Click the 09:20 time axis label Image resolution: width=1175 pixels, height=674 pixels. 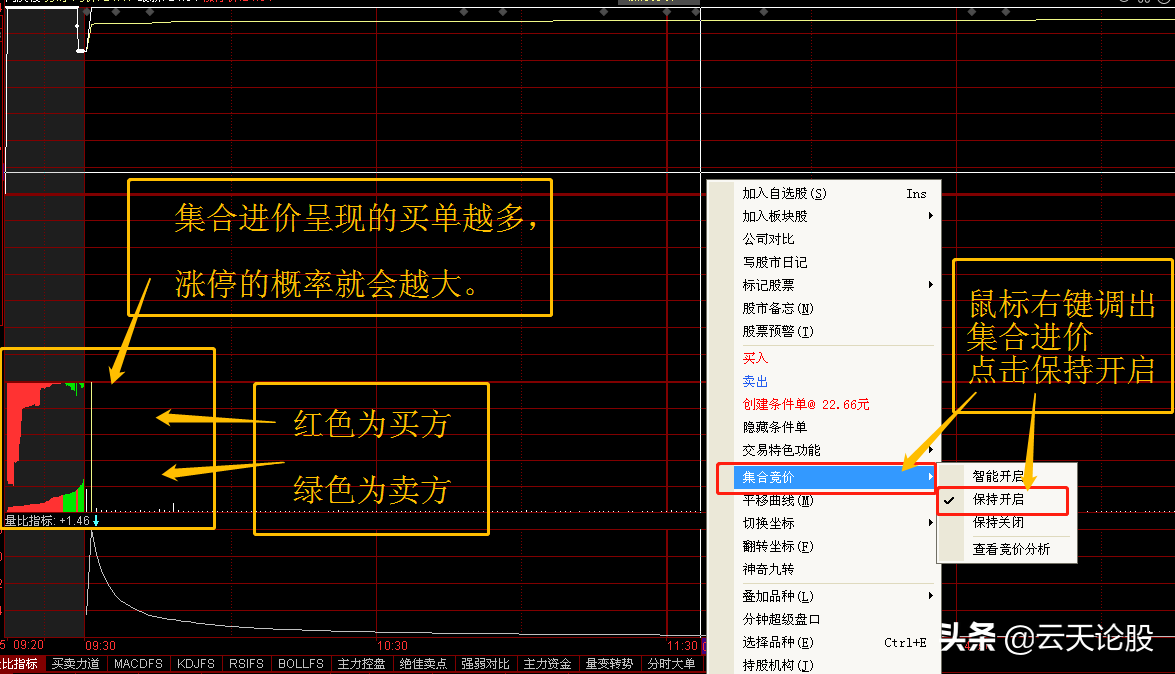(x=28, y=645)
